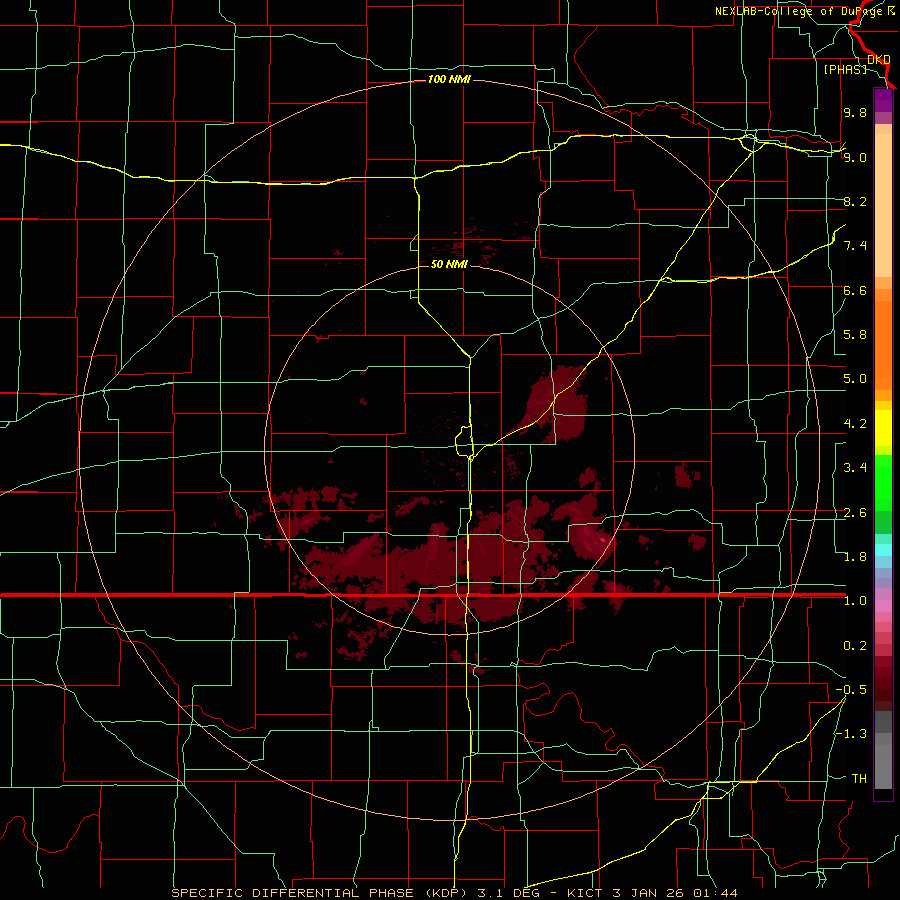Click the 9.8 value on the color scale

coord(855,112)
